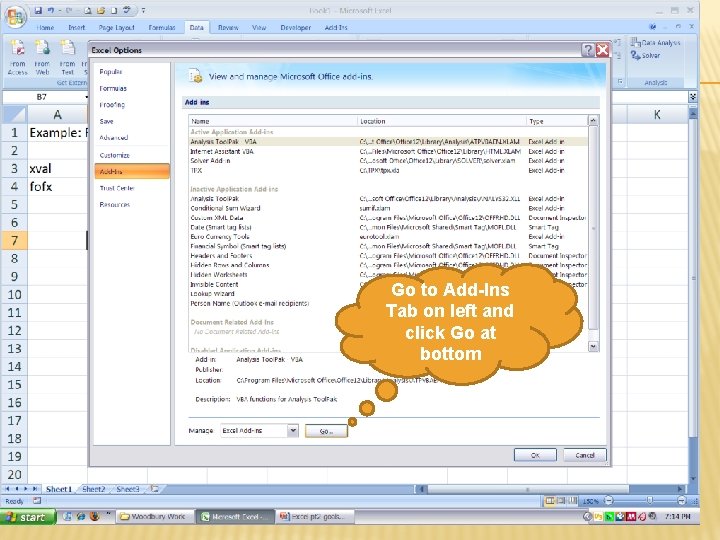
Task: Select Resources category in Excel Options
Action: 131,204
